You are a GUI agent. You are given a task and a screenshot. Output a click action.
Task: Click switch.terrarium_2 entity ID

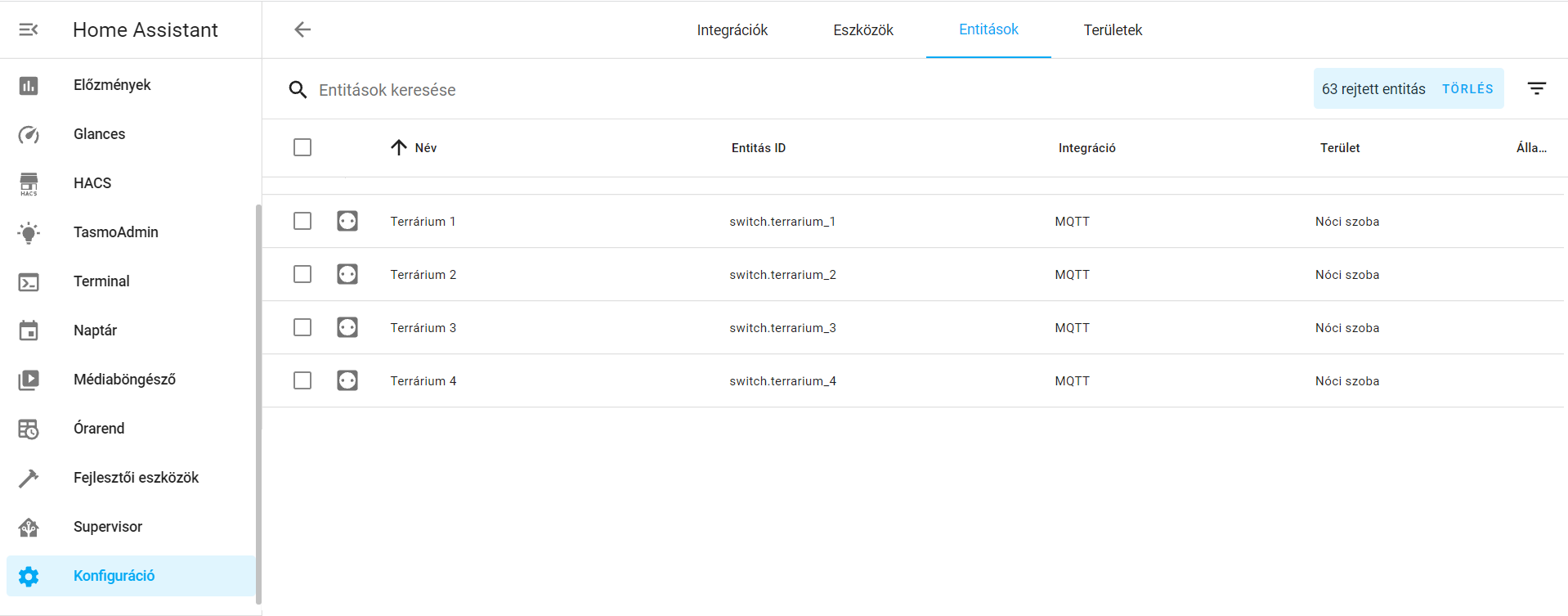[782, 275]
